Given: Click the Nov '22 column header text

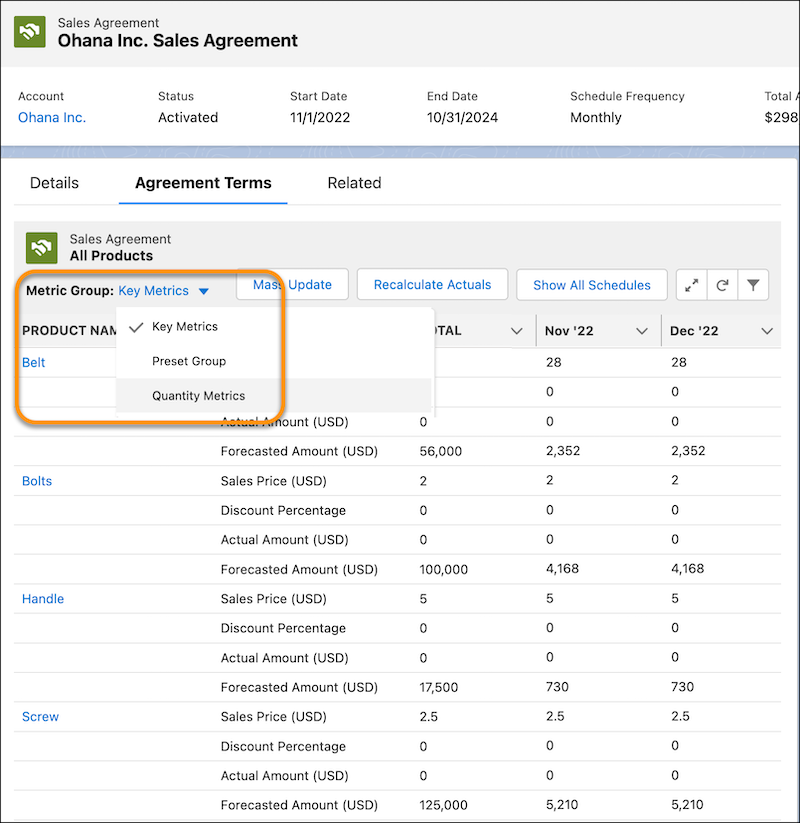Looking at the screenshot, I should click(569, 331).
